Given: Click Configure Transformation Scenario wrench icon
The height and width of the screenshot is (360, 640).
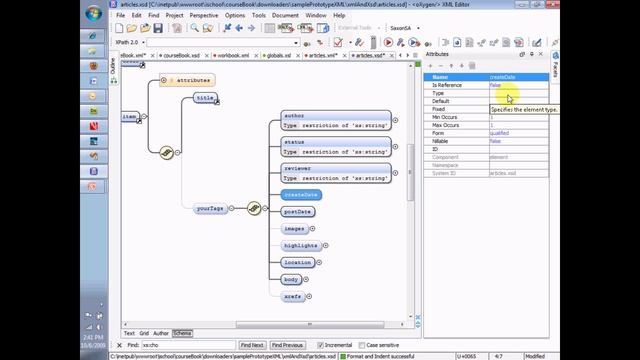Looking at the screenshot, I should 401,42.
